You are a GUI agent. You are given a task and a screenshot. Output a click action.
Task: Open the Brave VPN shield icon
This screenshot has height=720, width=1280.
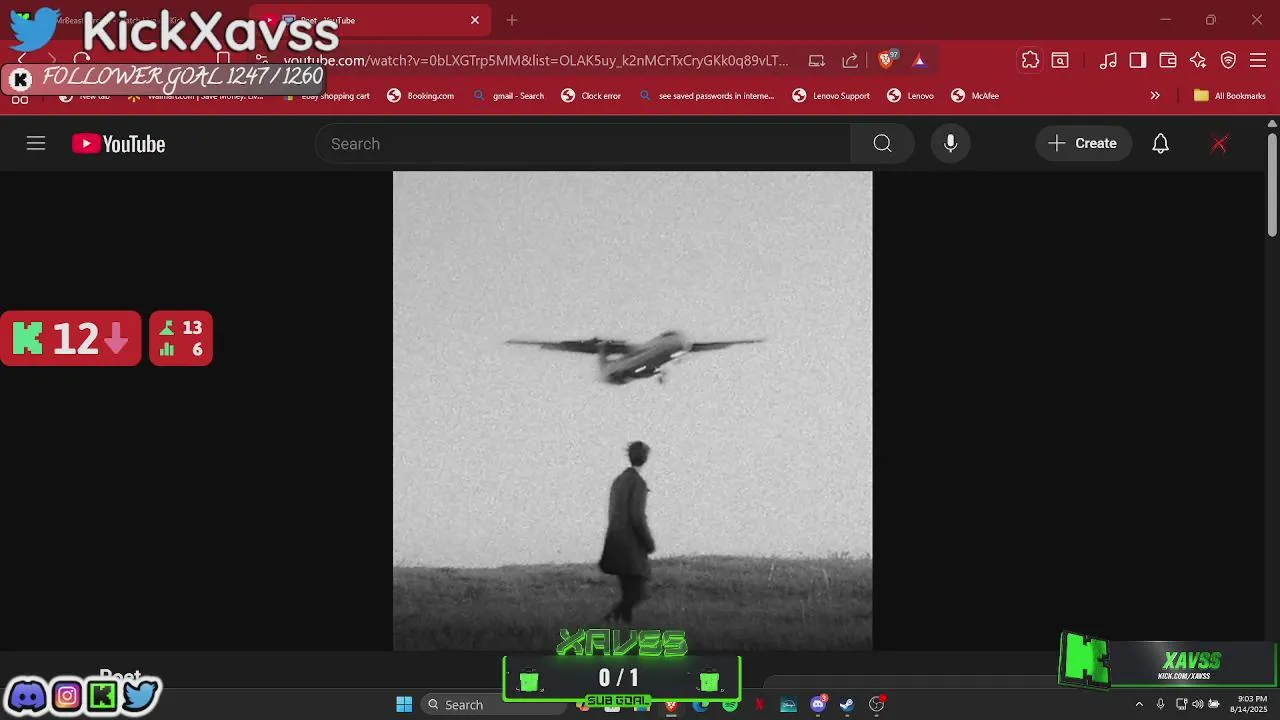[1228, 60]
